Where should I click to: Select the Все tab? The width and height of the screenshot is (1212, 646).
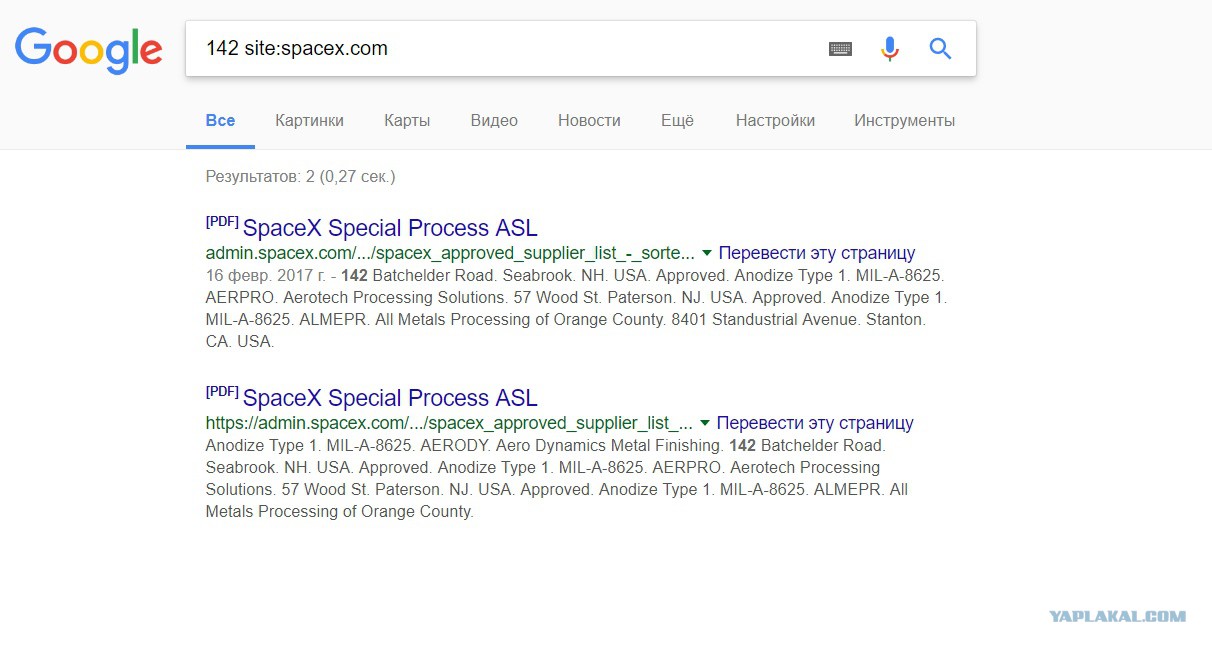pos(220,120)
